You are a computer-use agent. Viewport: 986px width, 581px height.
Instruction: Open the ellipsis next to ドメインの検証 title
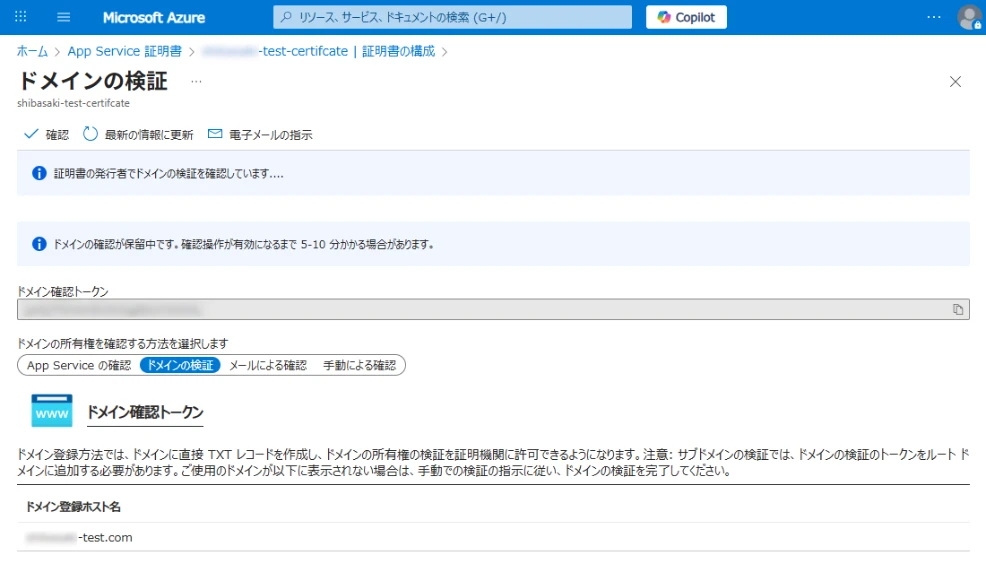click(x=196, y=81)
